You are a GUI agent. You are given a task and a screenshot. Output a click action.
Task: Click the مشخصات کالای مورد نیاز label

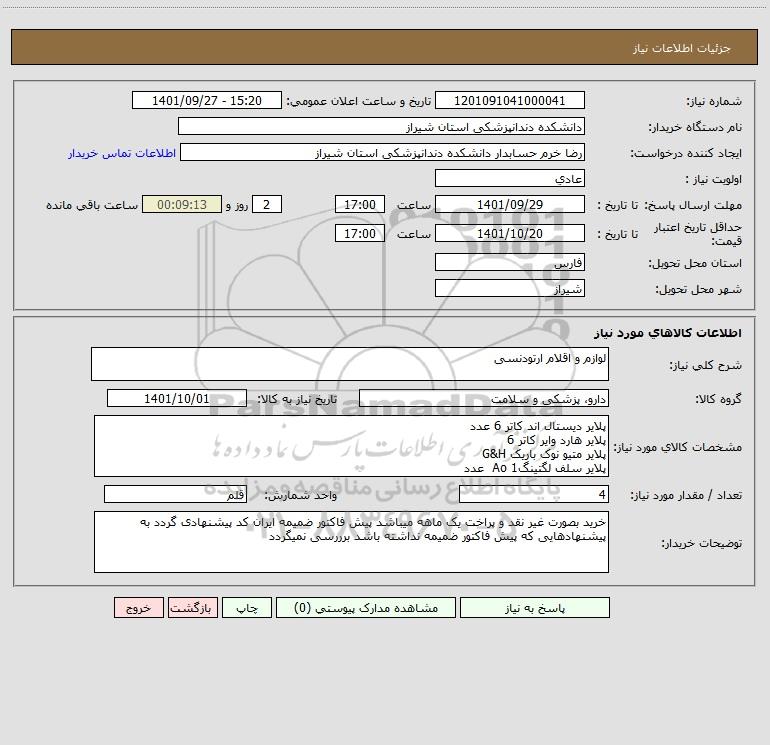point(678,447)
